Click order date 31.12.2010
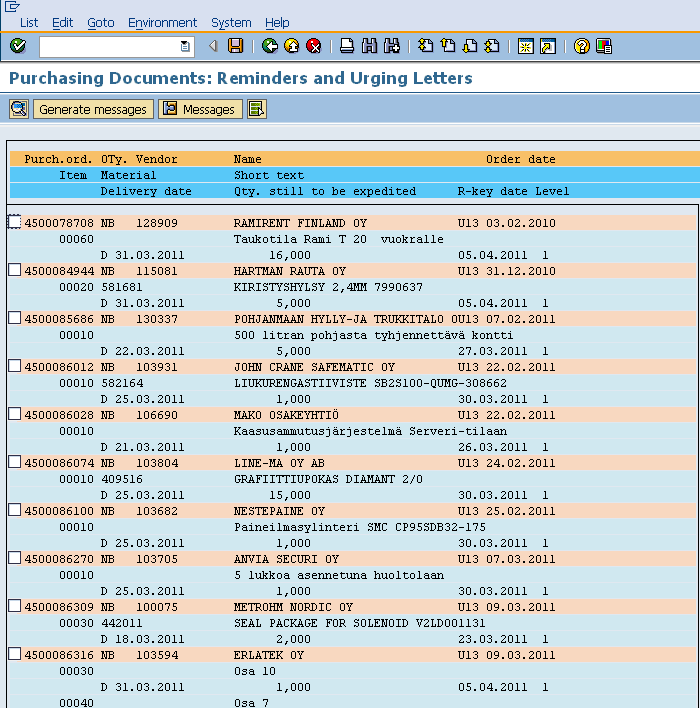Image resolution: width=700 pixels, height=708 pixels. tap(521, 271)
